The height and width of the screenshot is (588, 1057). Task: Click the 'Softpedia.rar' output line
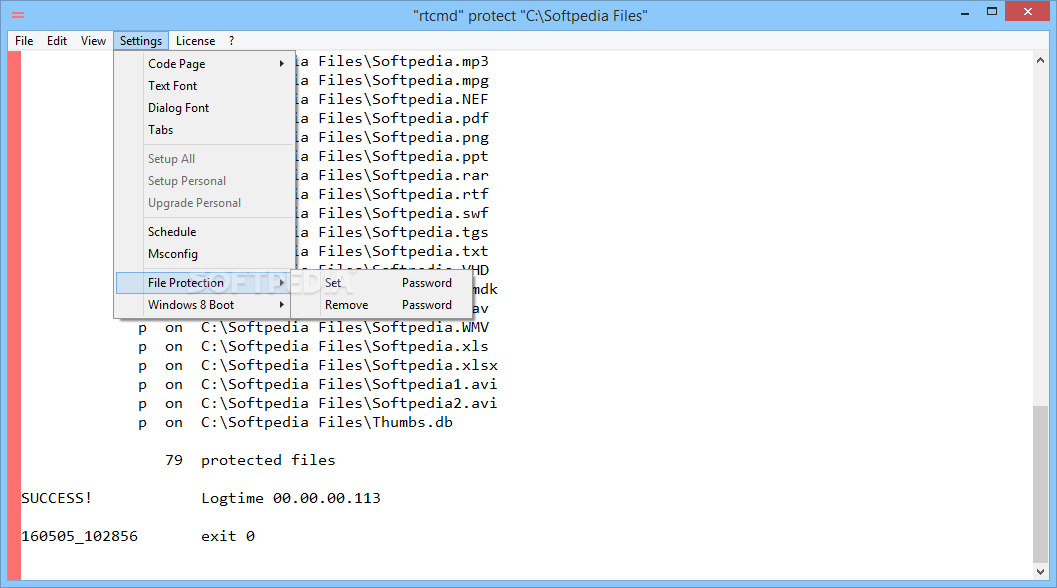pyautogui.click(x=392, y=175)
